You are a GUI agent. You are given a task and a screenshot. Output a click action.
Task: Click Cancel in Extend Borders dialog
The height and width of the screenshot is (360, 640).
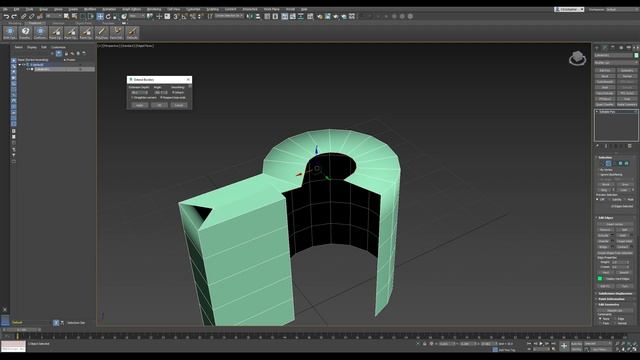(x=179, y=105)
